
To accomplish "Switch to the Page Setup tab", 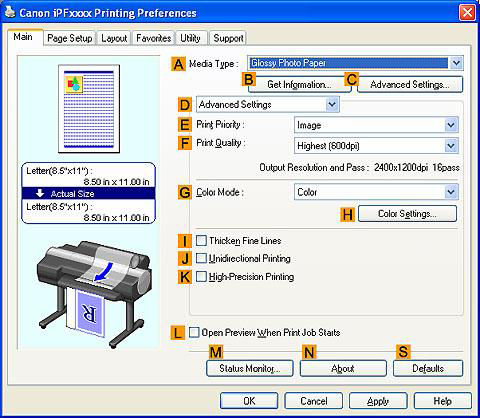I will click(70, 38).
